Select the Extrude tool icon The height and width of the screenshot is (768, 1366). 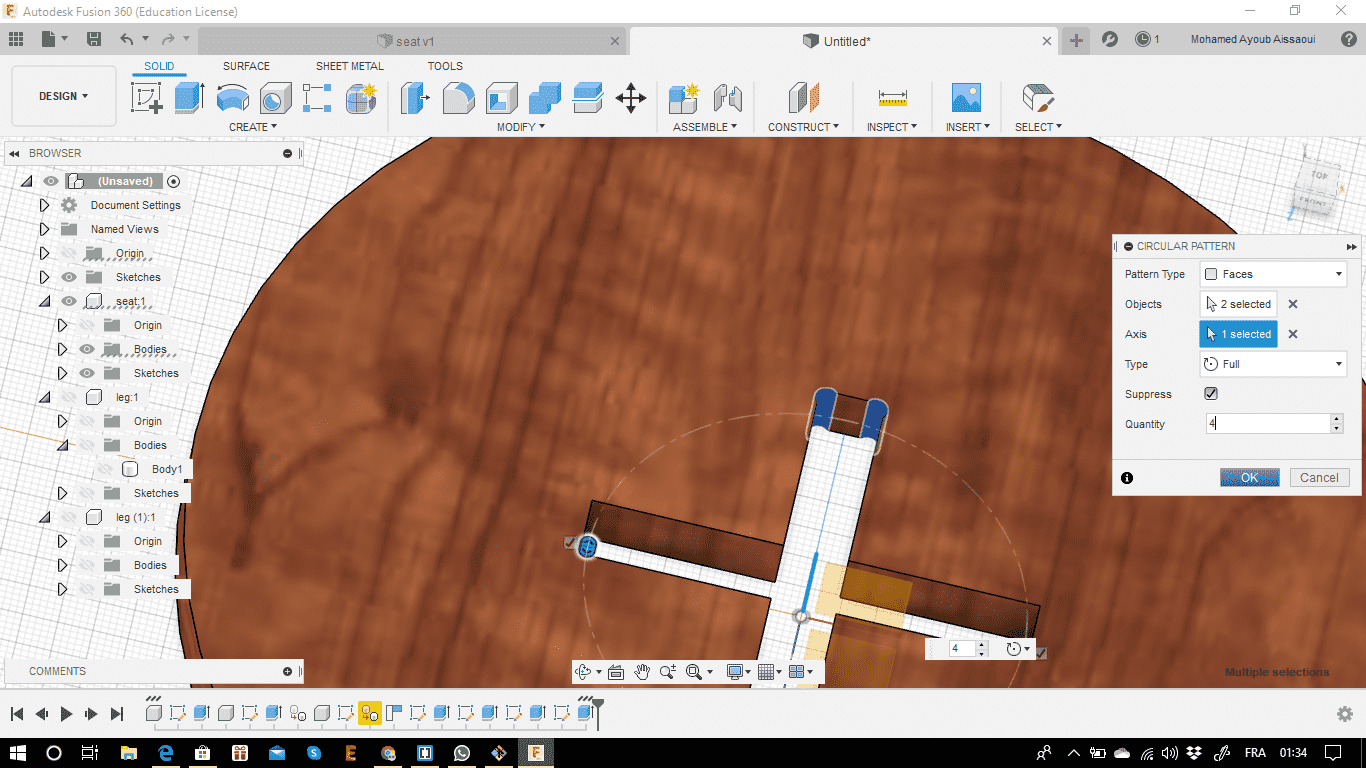pos(189,98)
